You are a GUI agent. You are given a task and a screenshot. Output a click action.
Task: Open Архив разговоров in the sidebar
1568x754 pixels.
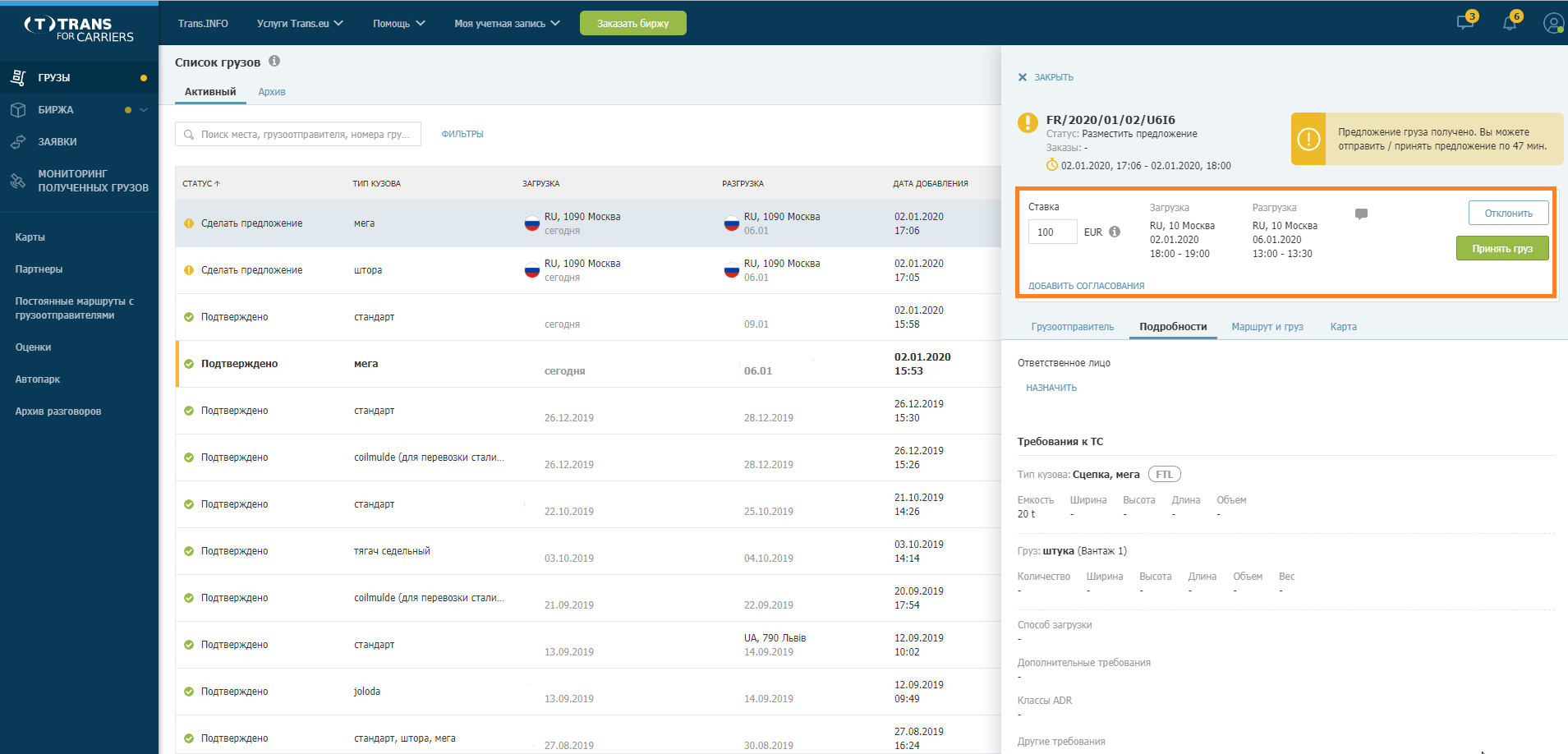tap(58, 411)
